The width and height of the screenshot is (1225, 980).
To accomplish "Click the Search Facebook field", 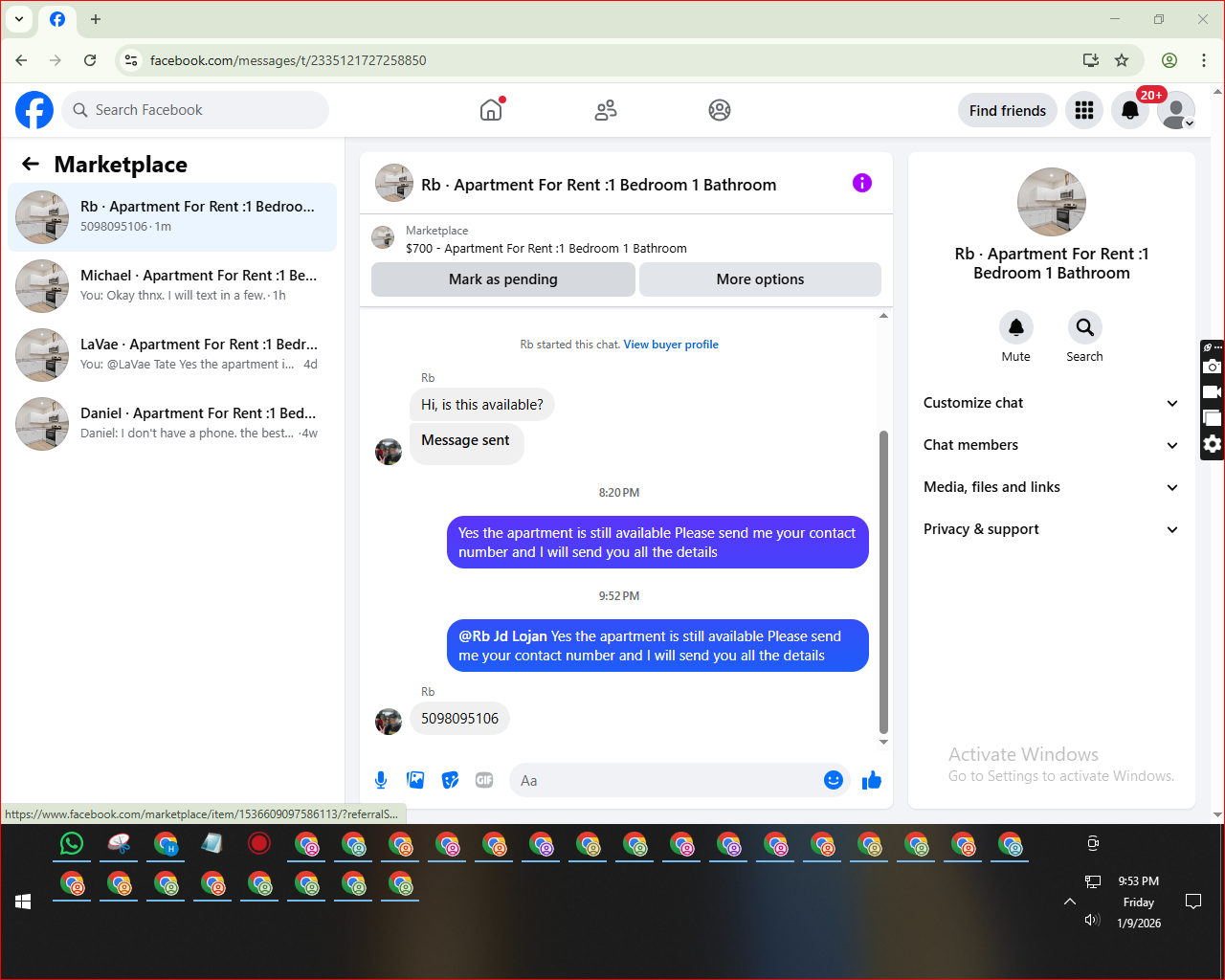I will (195, 110).
